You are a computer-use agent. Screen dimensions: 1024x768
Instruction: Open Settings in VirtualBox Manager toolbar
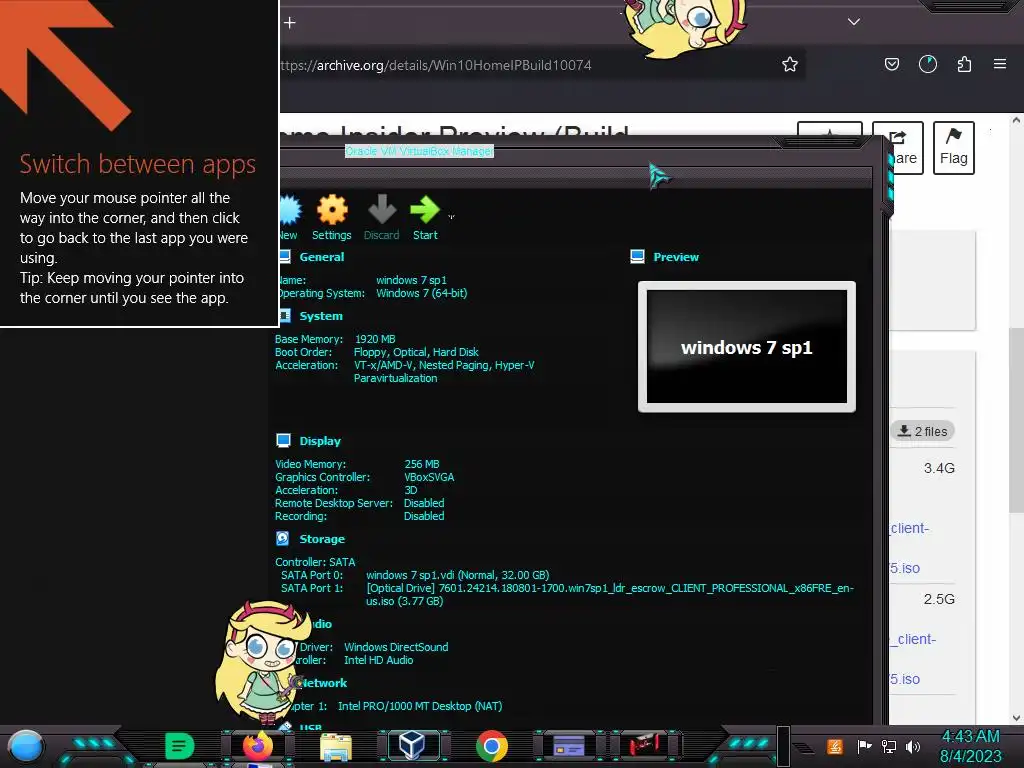(x=332, y=218)
